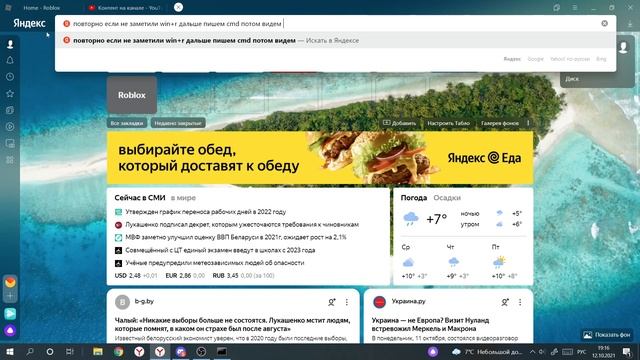Click the Недавно закрытые button
The width and height of the screenshot is (640, 360).
178,123
